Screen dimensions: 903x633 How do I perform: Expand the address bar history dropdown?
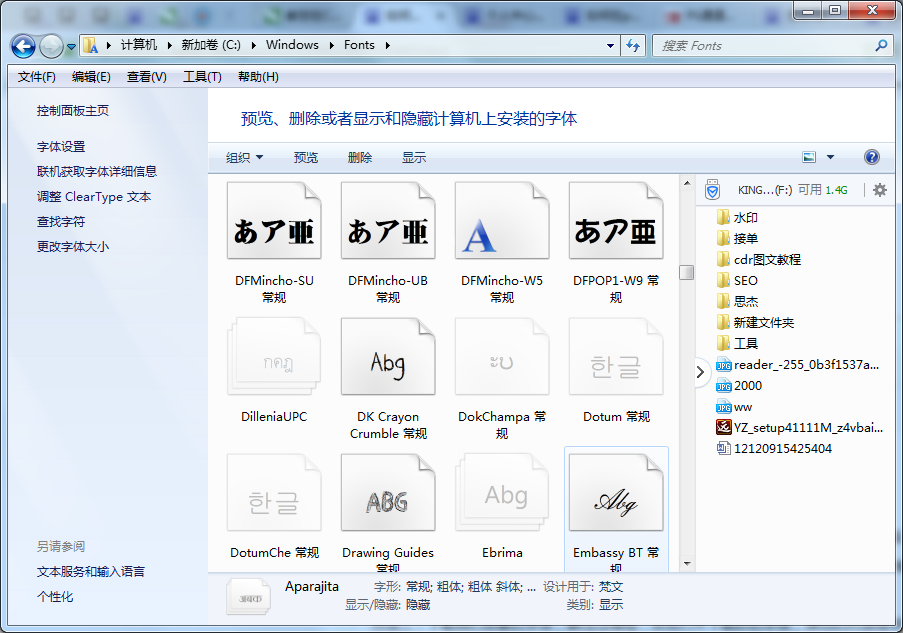[x=610, y=46]
